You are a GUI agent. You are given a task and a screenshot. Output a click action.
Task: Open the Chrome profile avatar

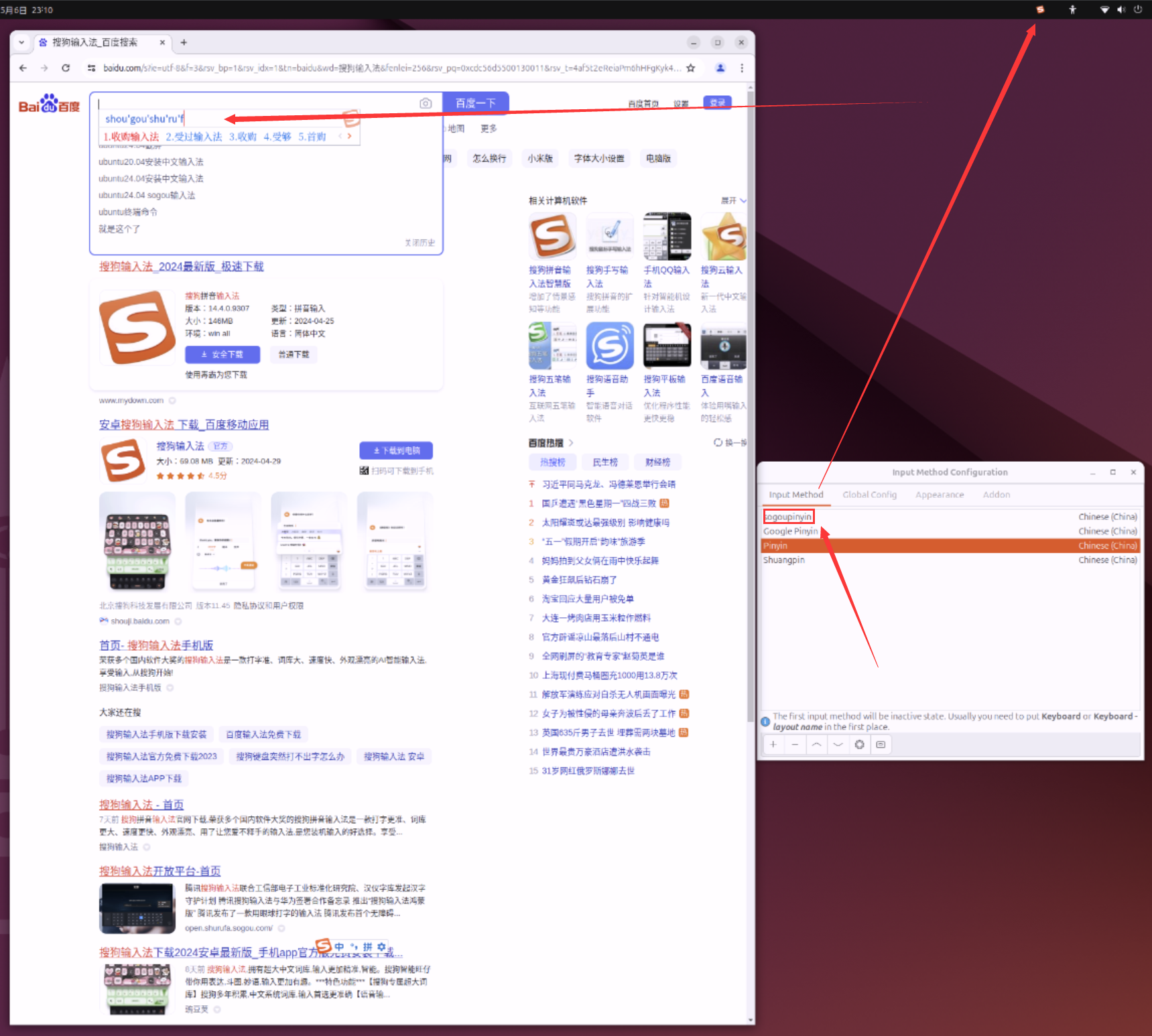click(720, 68)
